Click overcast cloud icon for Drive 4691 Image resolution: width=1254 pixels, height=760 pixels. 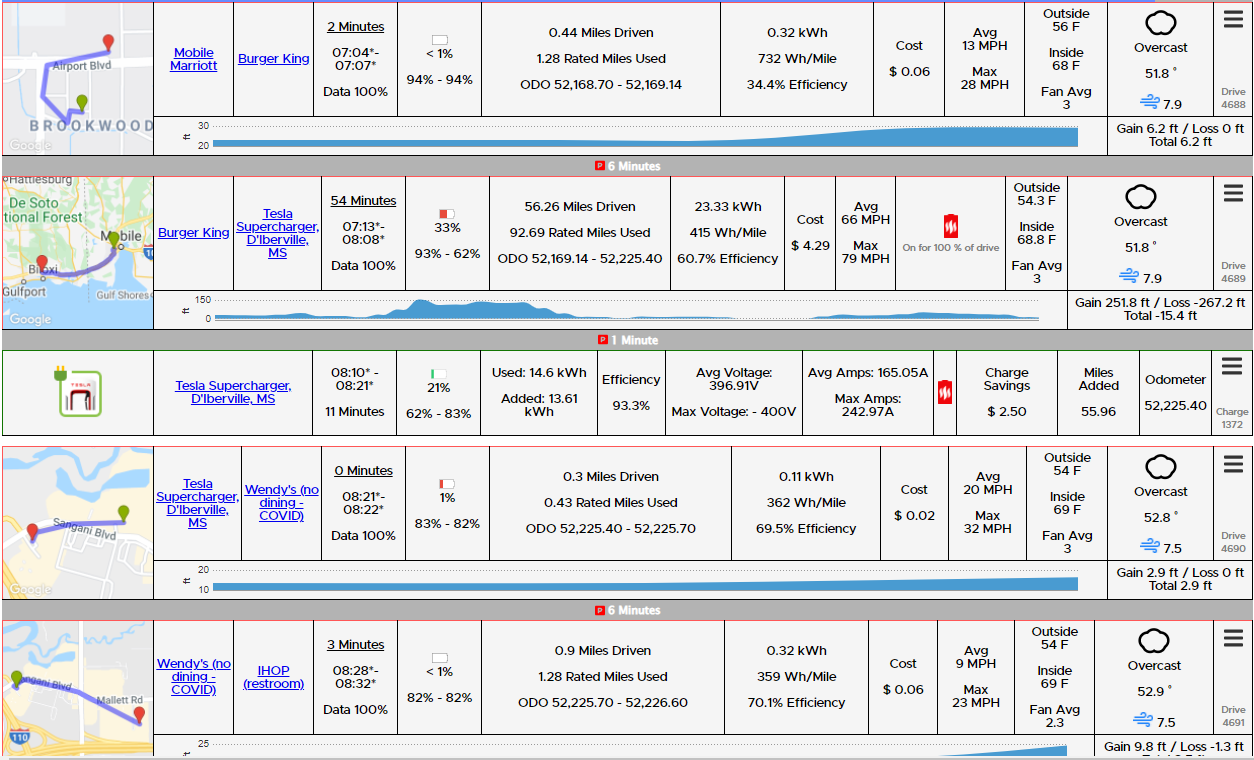click(1154, 642)
